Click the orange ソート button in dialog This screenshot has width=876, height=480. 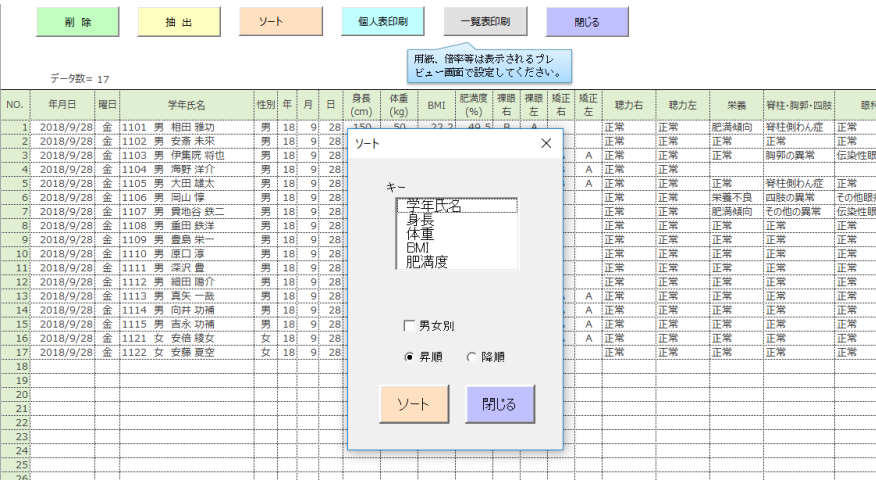click(415, 404)
